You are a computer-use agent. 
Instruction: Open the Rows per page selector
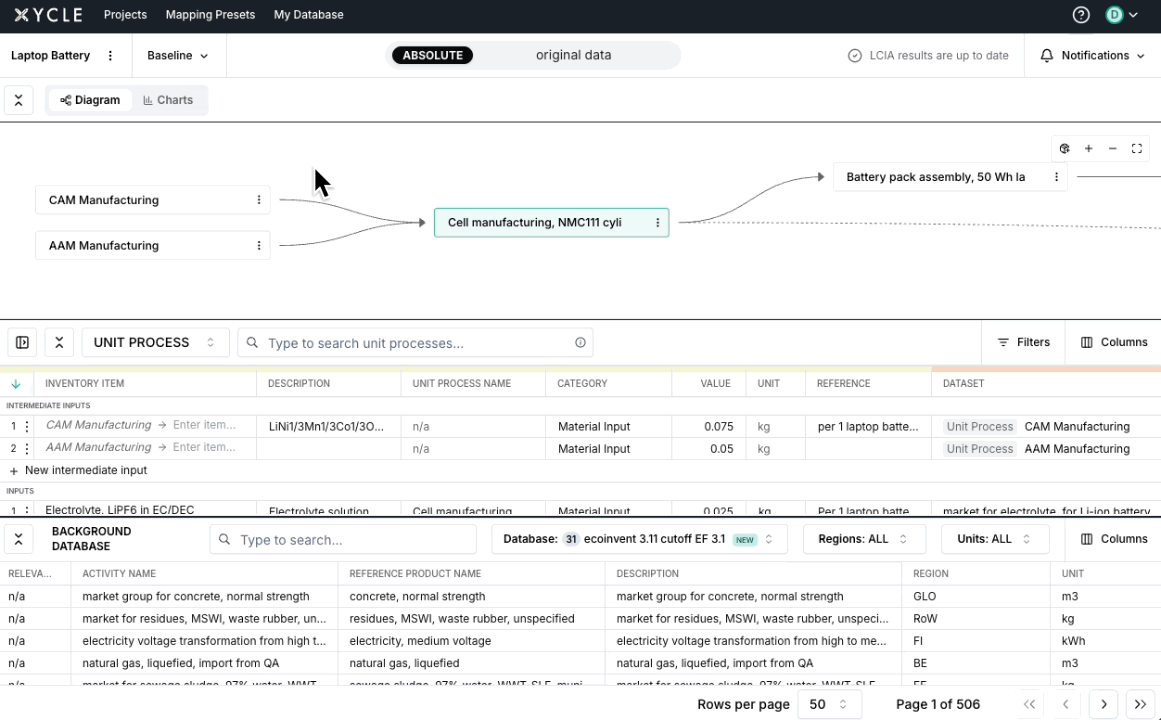(x=829, y=704)
